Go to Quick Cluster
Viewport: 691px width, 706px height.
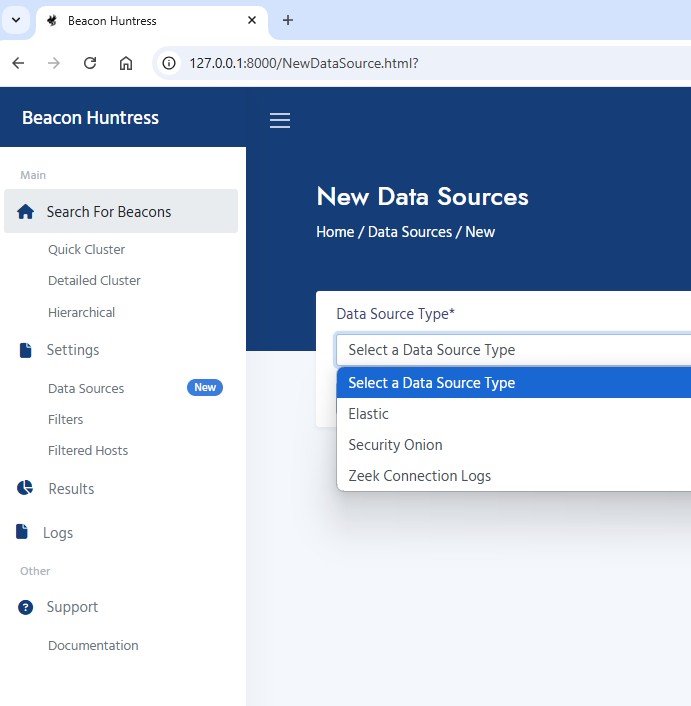tap(86, 249)
